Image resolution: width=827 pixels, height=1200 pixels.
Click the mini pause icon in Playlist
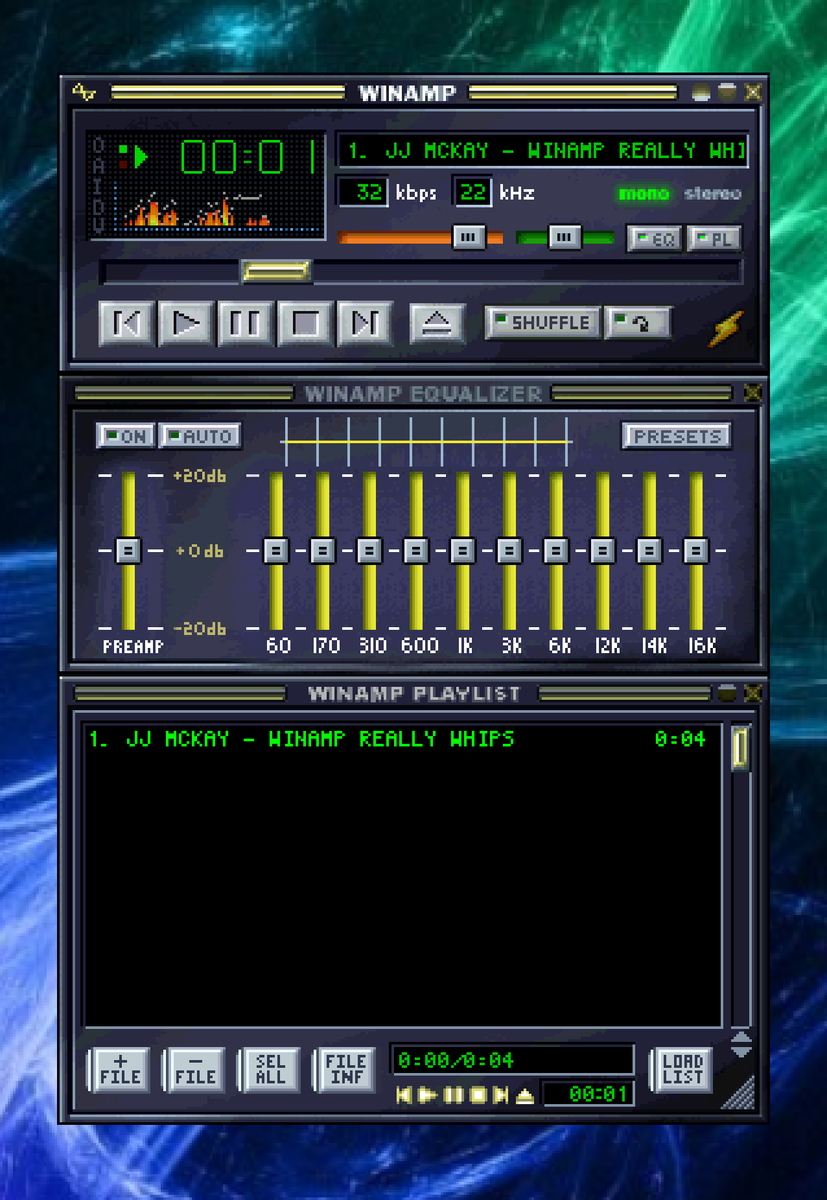coord(453,1095)
